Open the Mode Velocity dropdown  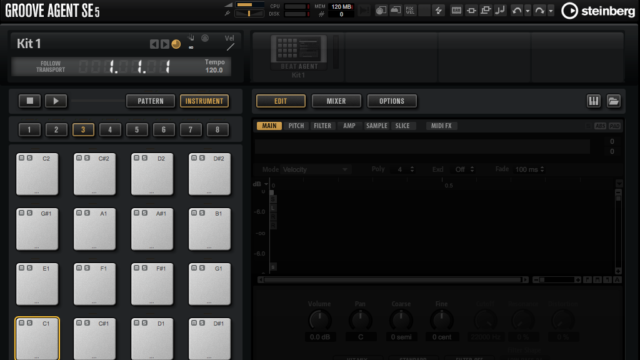click(315, 169)
